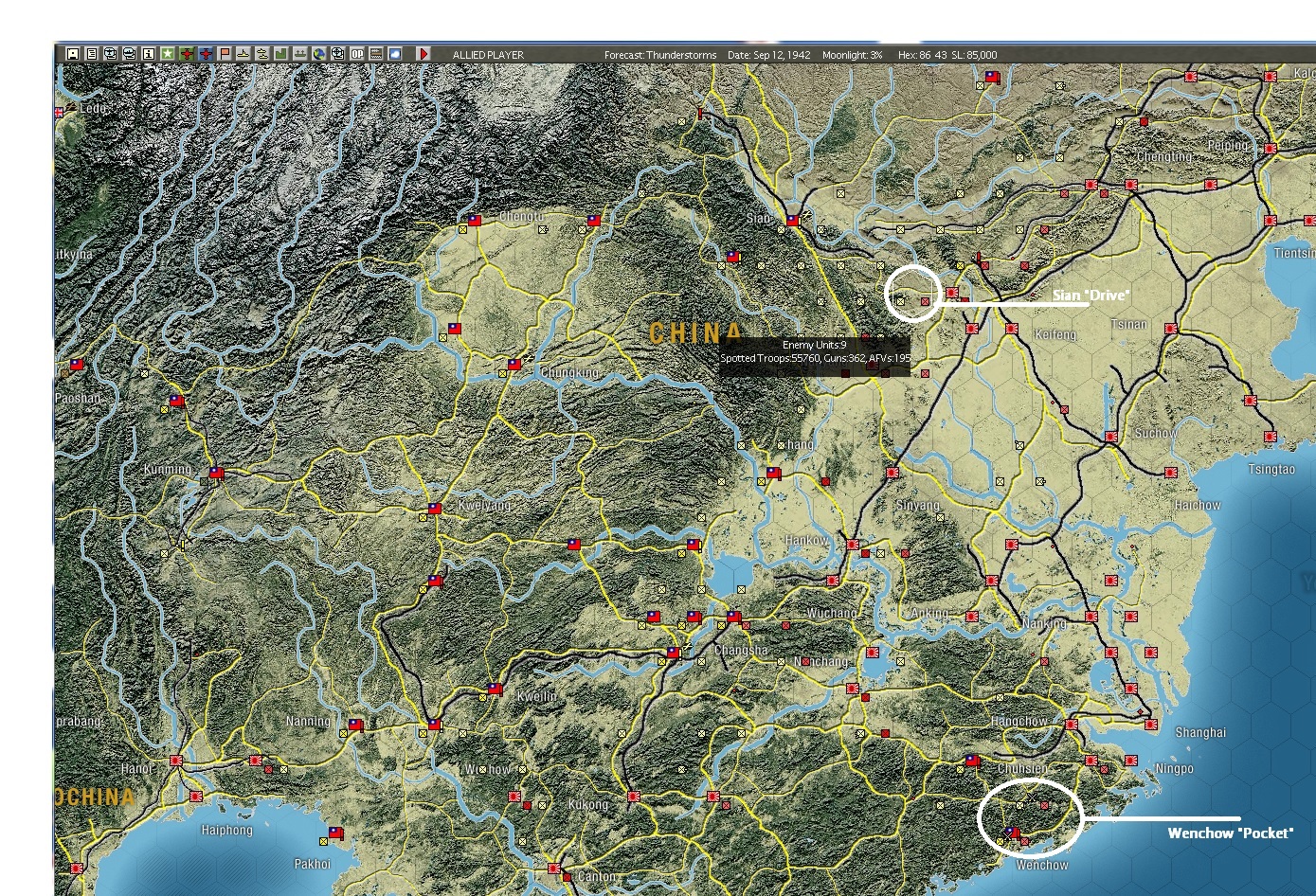Click the Forecast: Thunderstorms status text

click(x=660, y=55)
